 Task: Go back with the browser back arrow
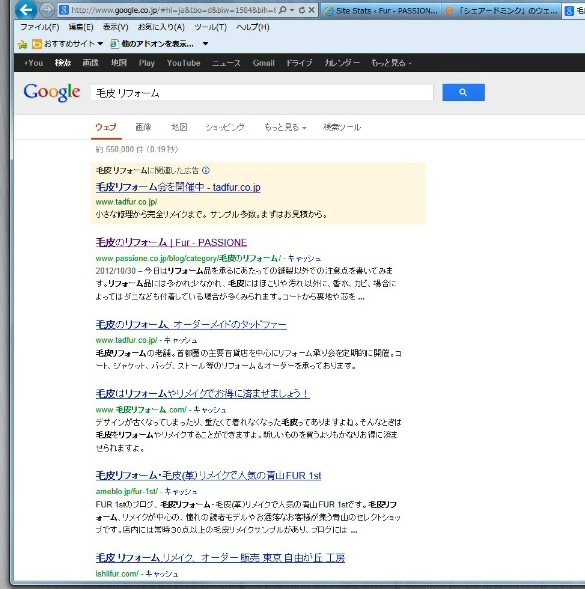[26, 10]
